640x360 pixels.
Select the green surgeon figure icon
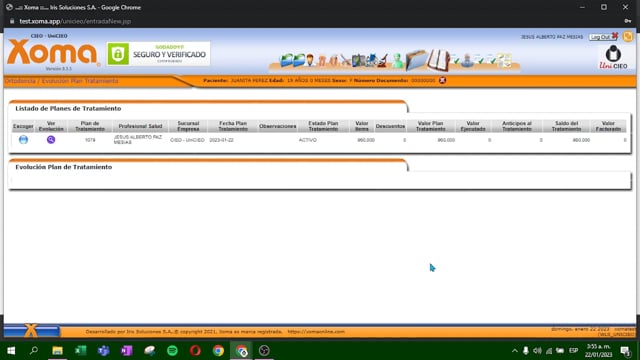point(398,61)
